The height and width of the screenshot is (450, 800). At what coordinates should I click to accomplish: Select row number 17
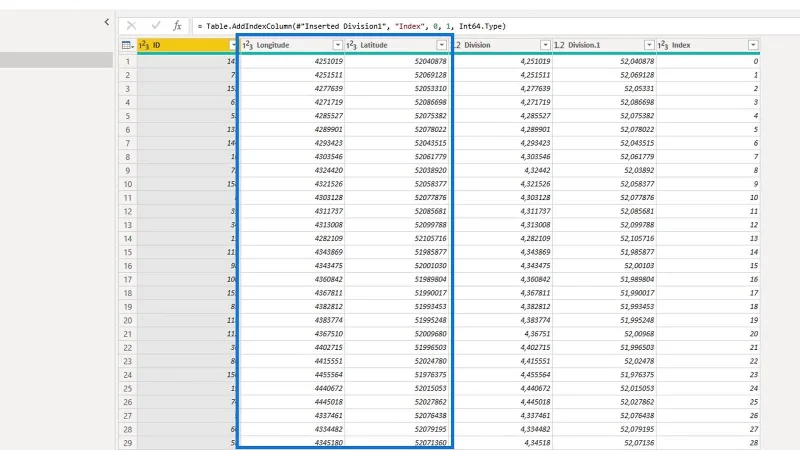coord(128,280)
